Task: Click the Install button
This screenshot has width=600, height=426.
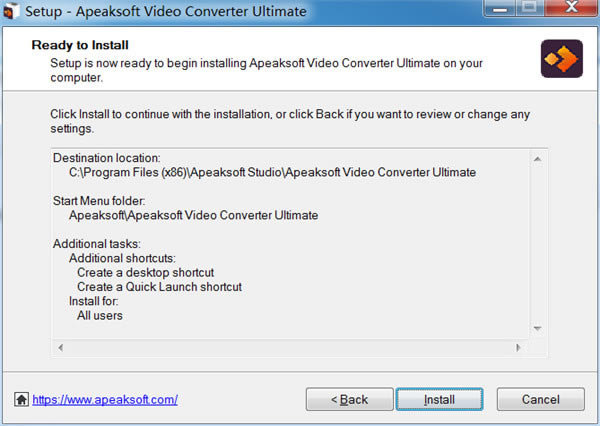Action: coord(439,399)
